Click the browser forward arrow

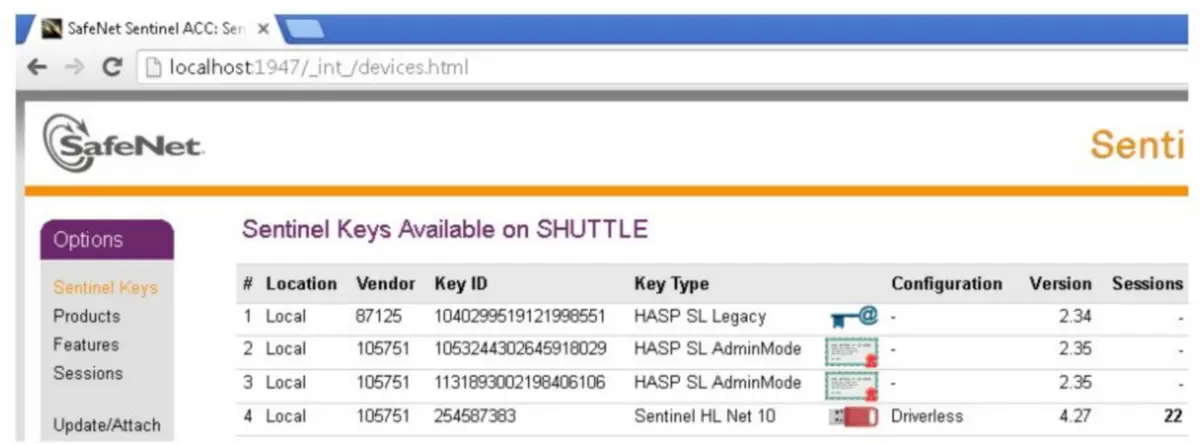pos(73,68)
